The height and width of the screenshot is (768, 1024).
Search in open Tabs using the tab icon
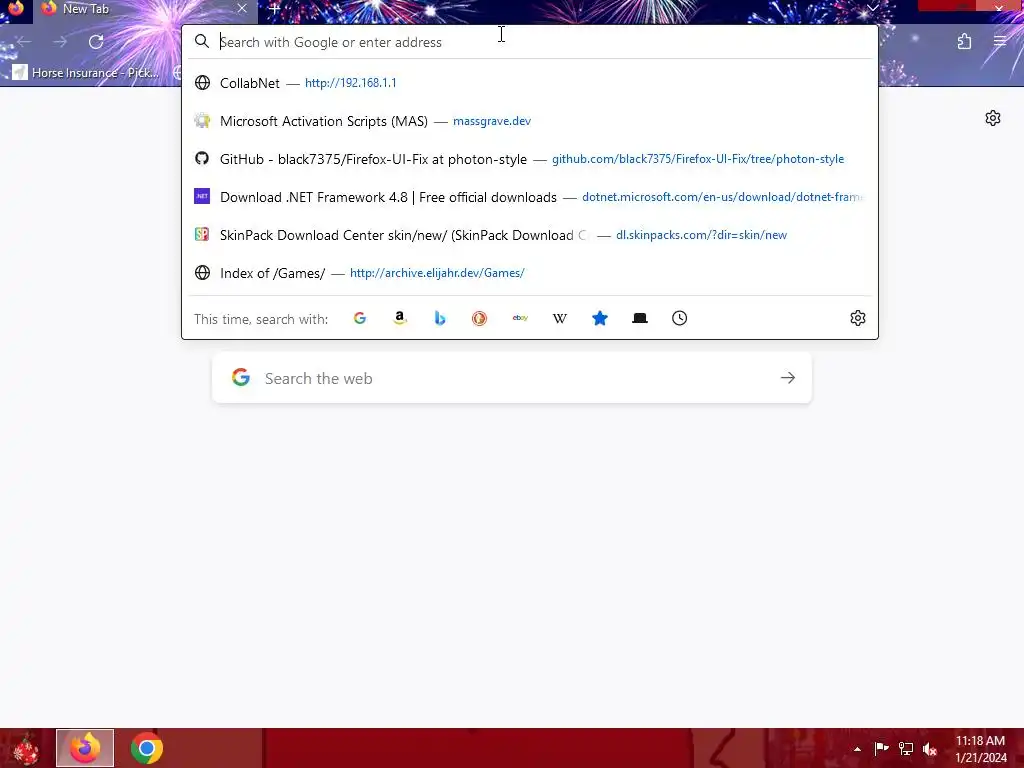coord(640,318)
